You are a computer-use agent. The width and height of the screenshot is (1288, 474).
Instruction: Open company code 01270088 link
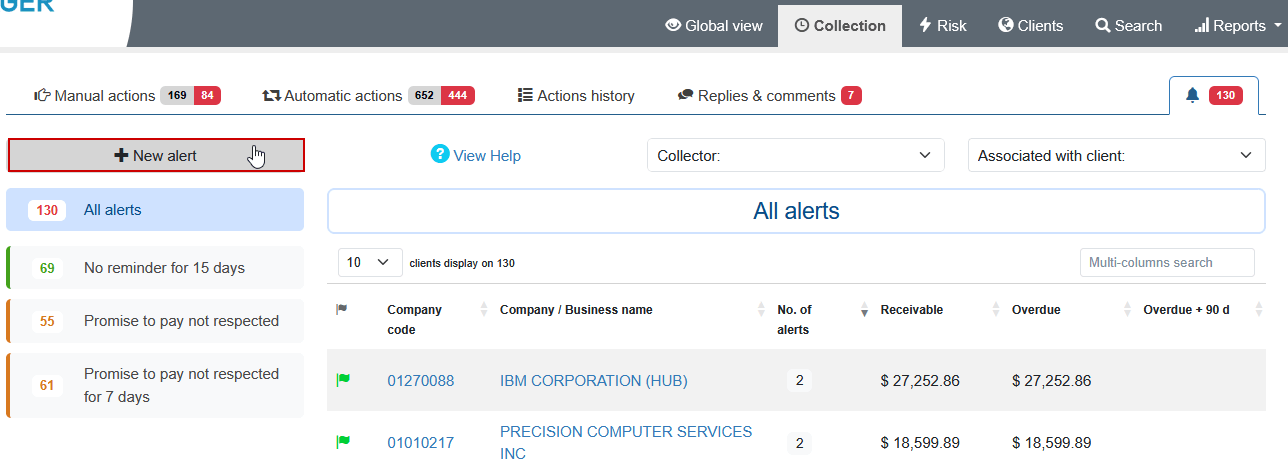[421, 381]
